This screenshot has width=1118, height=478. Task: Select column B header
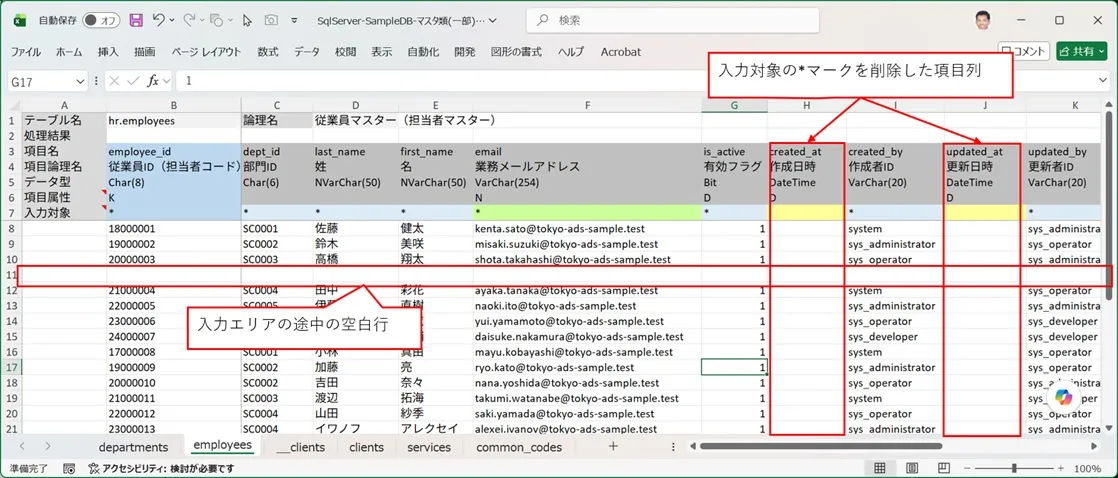(174, 106)
